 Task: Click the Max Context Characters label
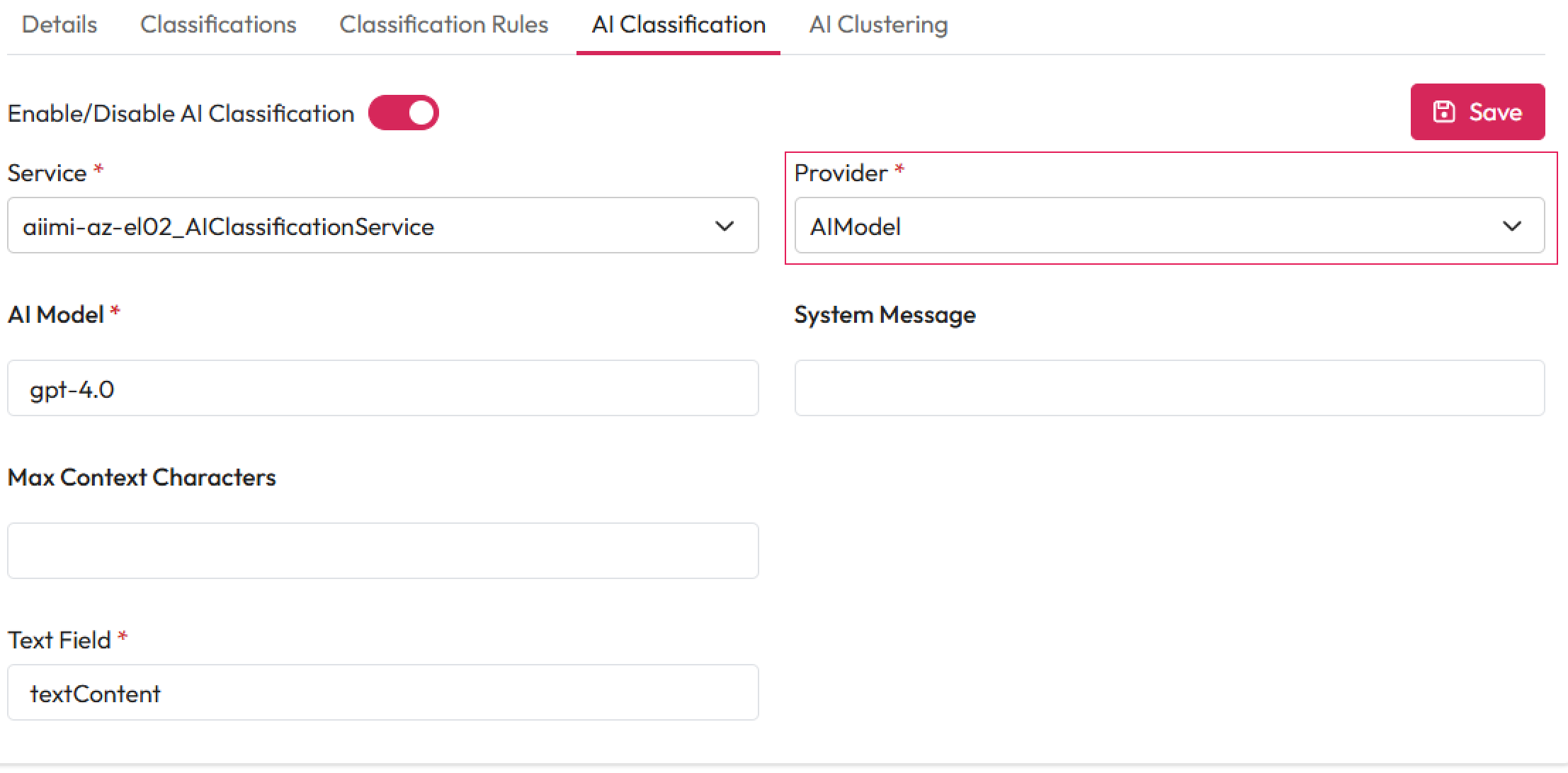pyautogui.click(x=142, y=477)
